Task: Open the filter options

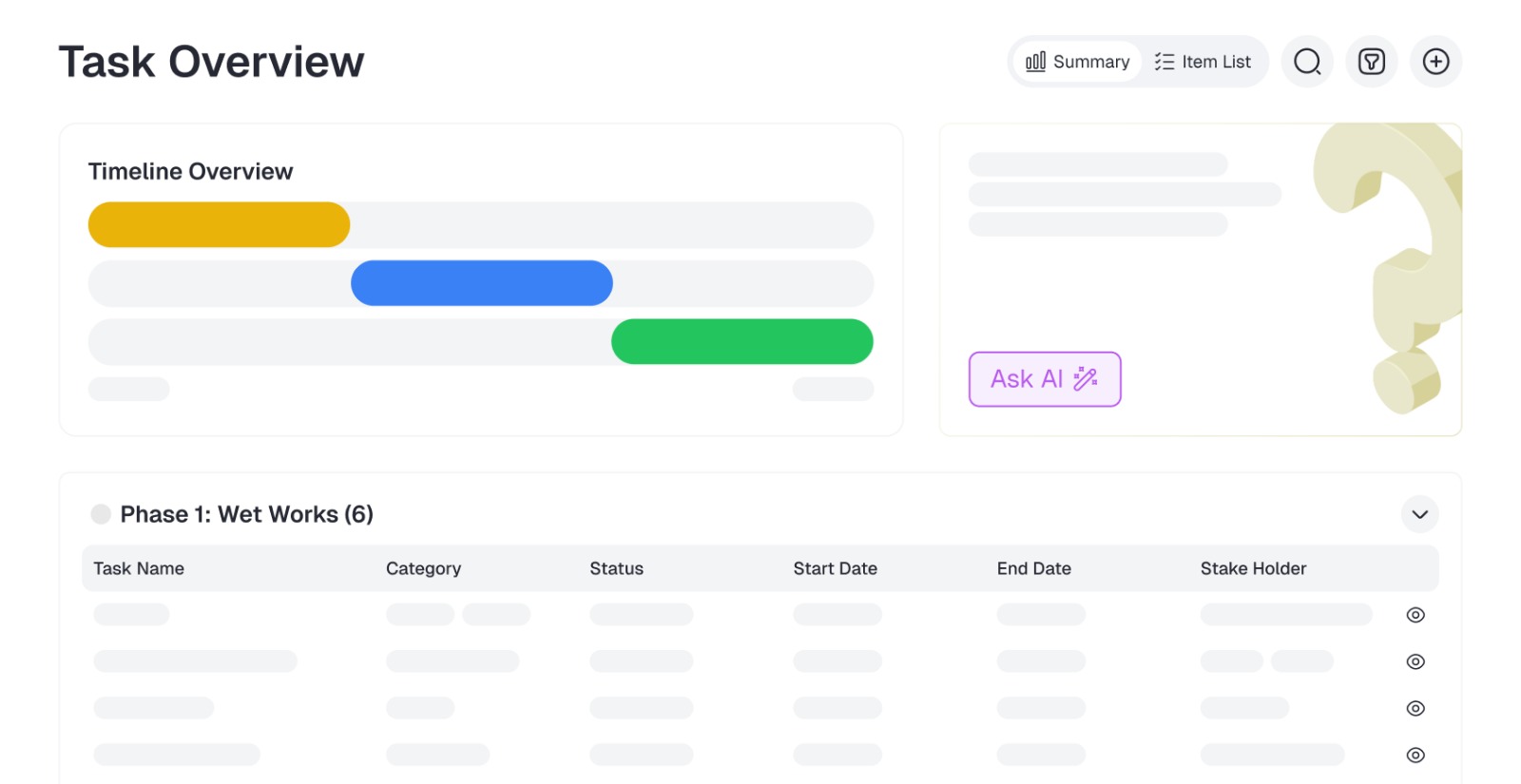Action: tap(1372, 61)
